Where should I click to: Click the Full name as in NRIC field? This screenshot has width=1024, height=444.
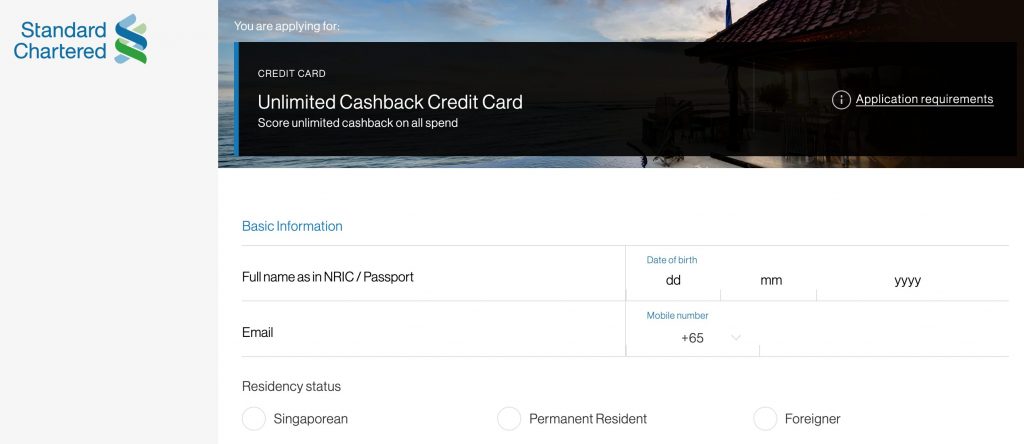pyautogui.click(x=430, y=277)
